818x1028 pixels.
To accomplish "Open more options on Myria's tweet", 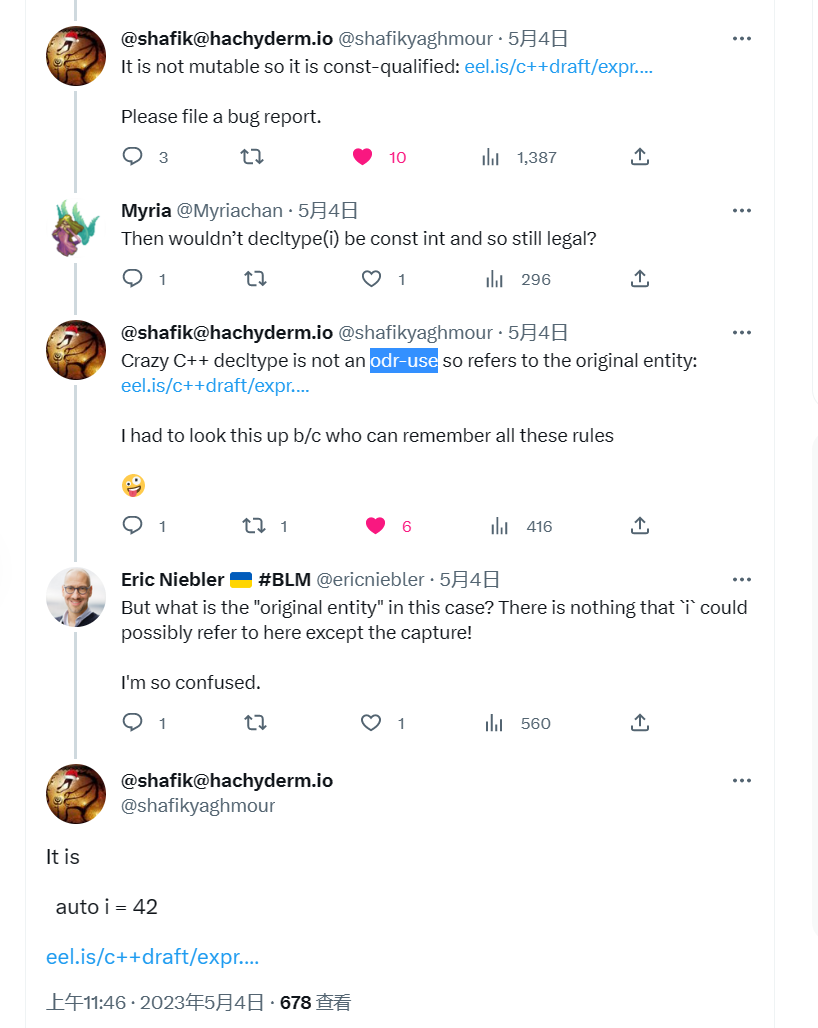I will pyautogui.click(x=741, y=210).
